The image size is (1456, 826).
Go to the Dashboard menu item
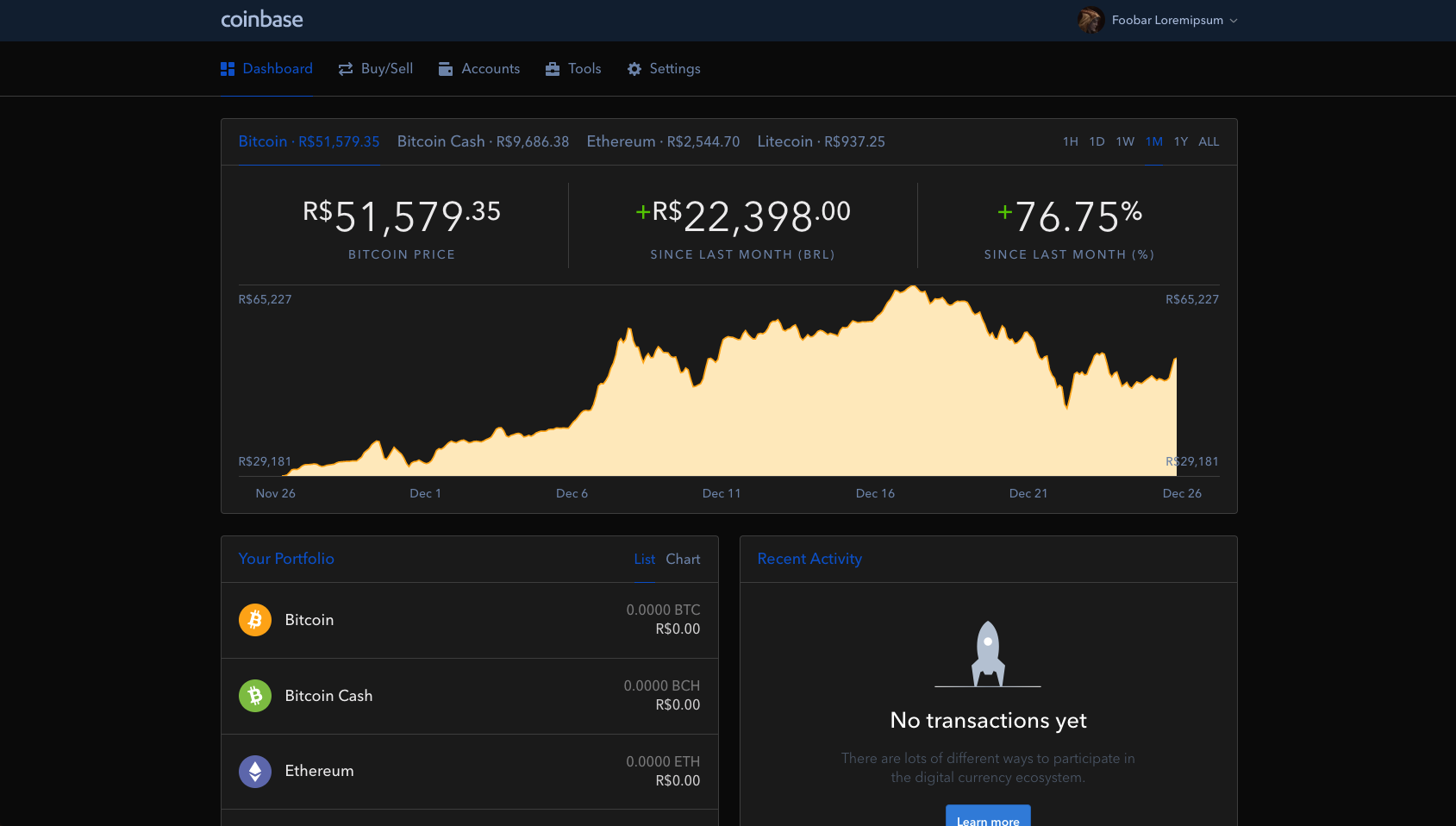tap(278, 68)
